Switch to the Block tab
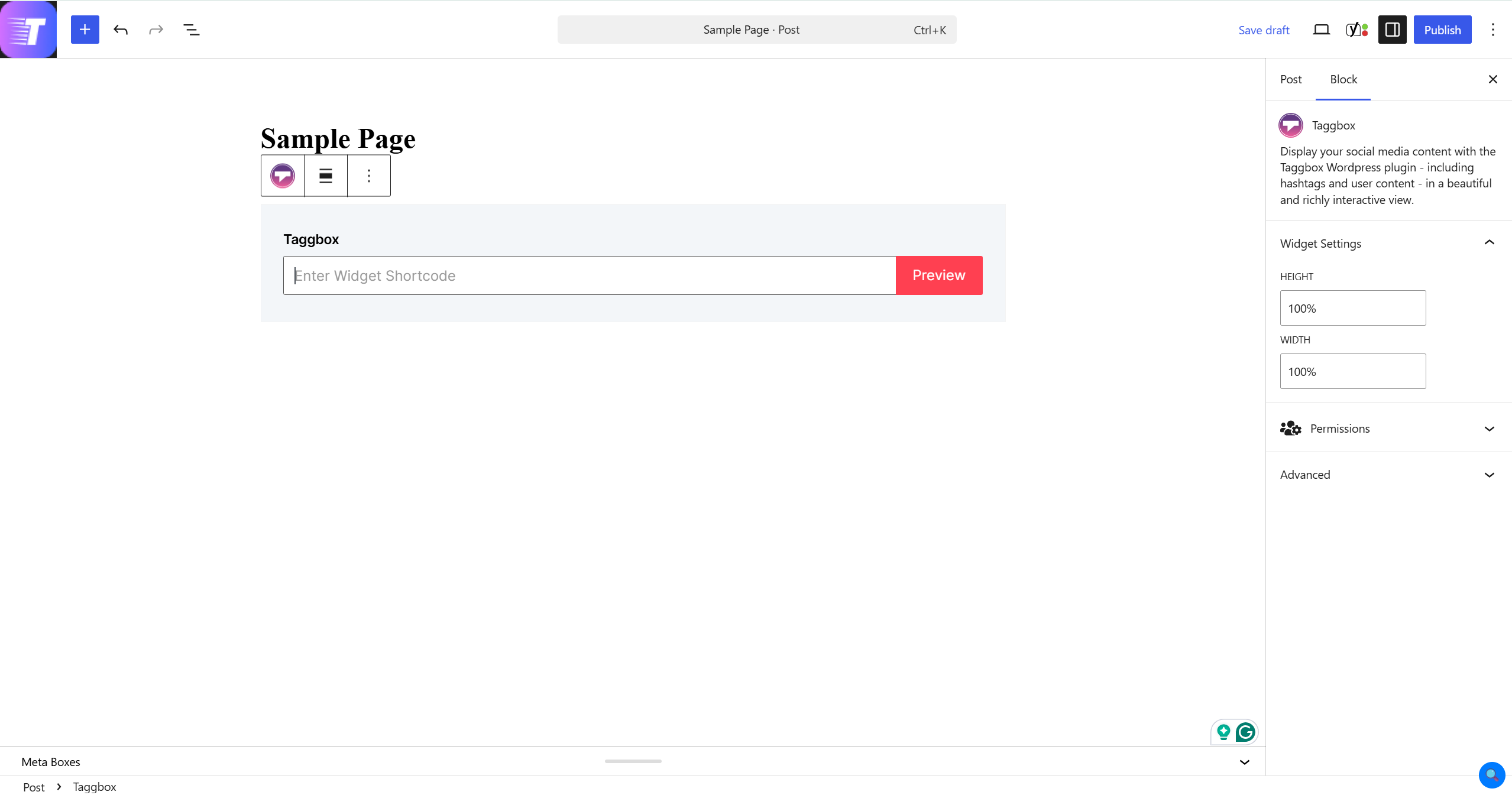 (x=1343, y=79)
